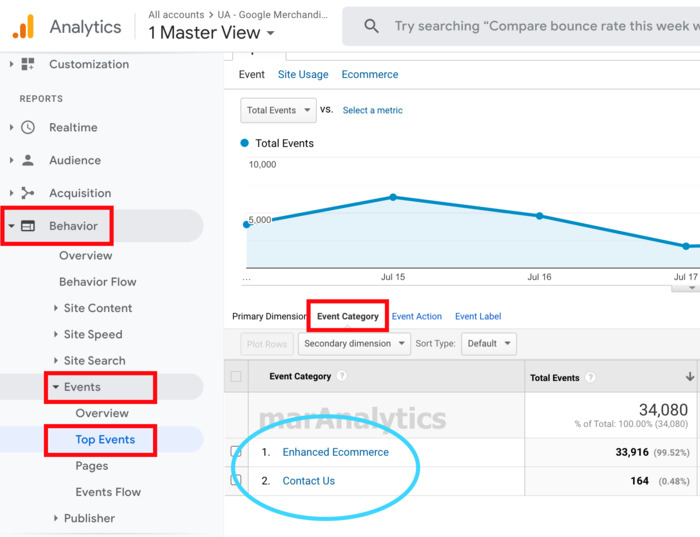Click the Total Events sort arrow
Image resolution: width=700 pixels, height=537 pixels.
(x=689, y=377)
